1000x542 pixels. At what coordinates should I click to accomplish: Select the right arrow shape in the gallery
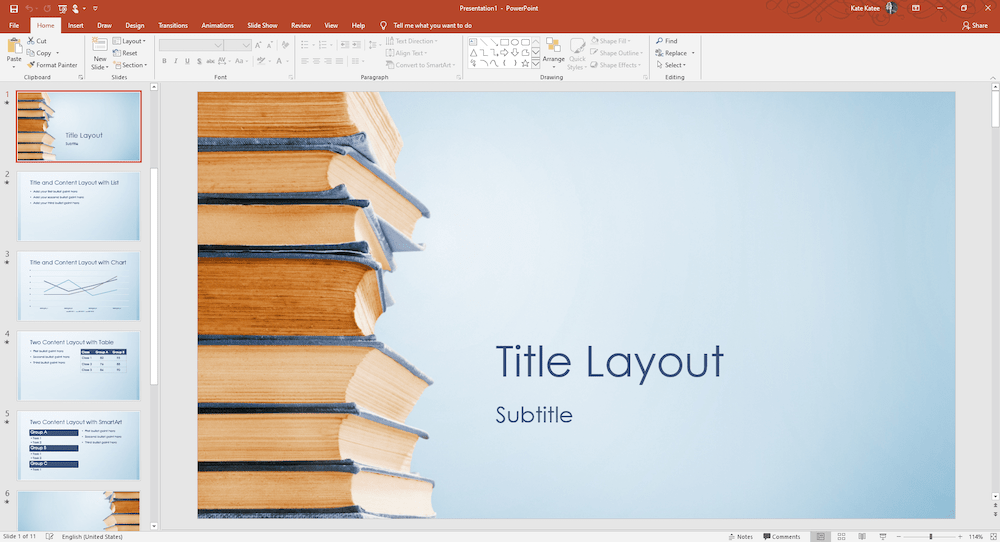click(504, 52)
